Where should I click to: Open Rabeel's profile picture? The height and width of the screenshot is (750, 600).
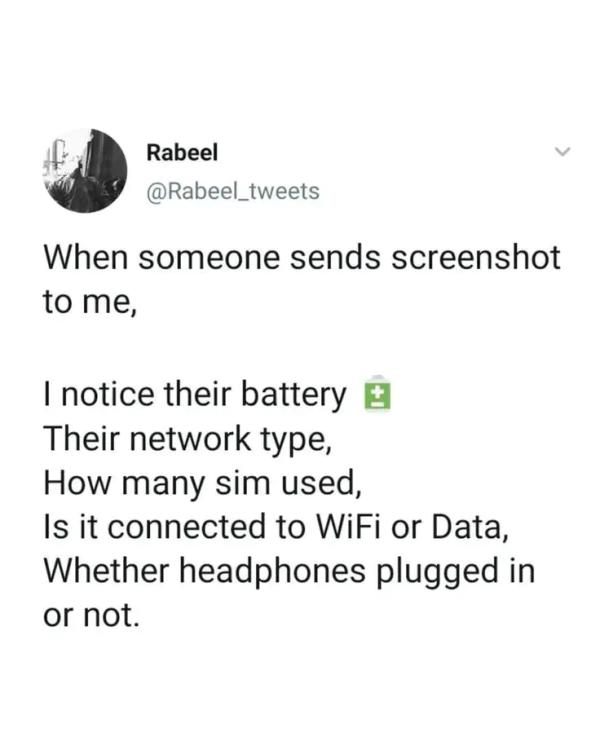85,170
